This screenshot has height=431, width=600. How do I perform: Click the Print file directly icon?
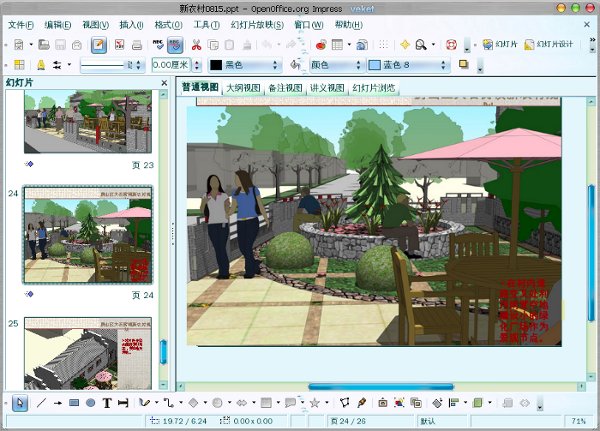[x=137, y=45]
